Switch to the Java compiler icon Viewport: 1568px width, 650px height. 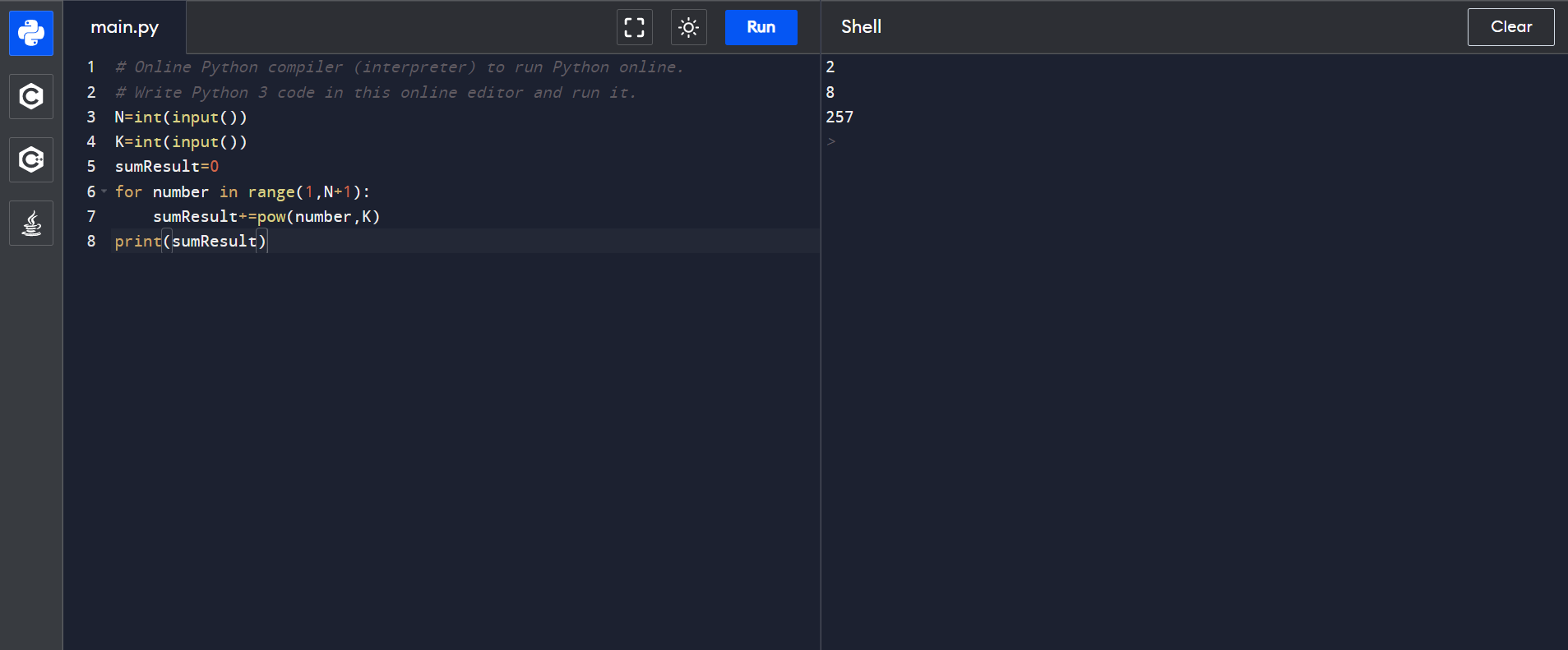[31, 224]
